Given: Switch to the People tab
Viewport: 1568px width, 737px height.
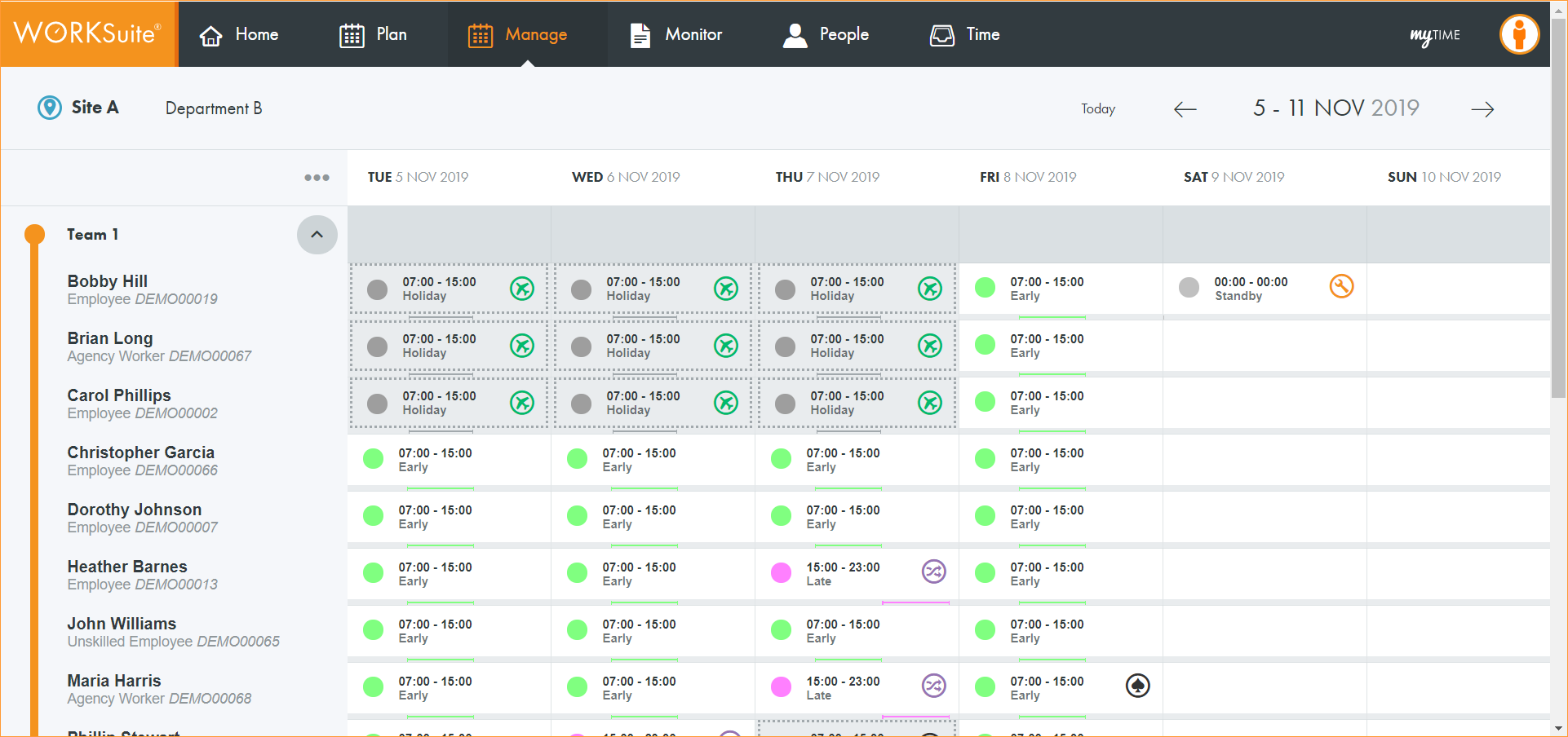Looking at the screenshot, I should (x=826, y=34).
